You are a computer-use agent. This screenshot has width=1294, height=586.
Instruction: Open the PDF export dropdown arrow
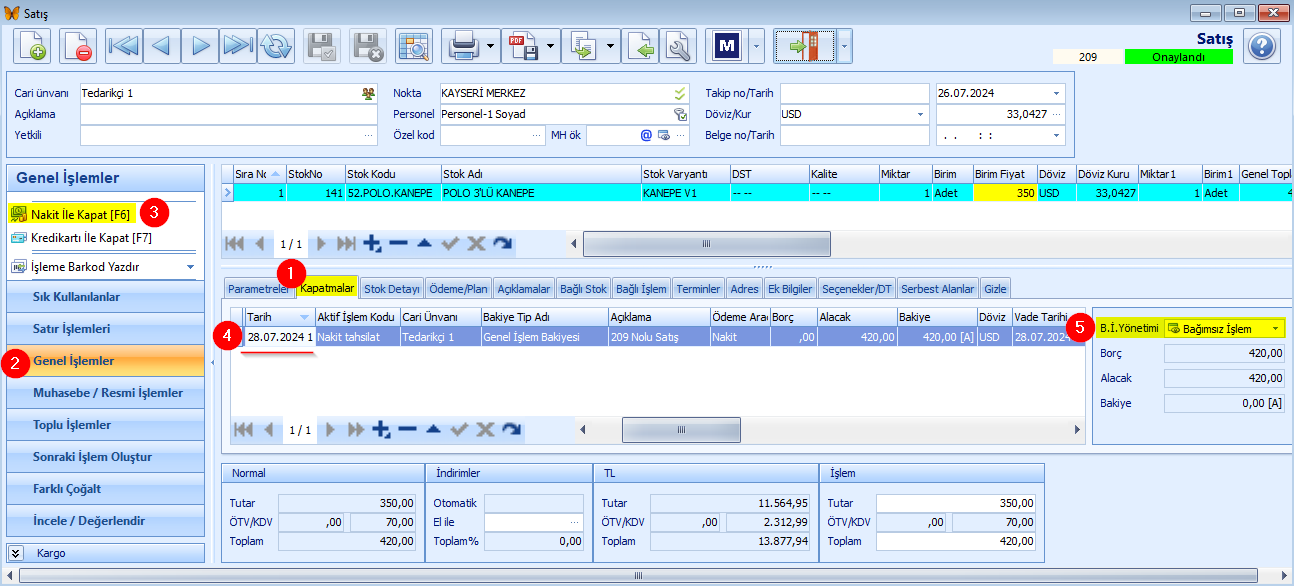[551, 46]
